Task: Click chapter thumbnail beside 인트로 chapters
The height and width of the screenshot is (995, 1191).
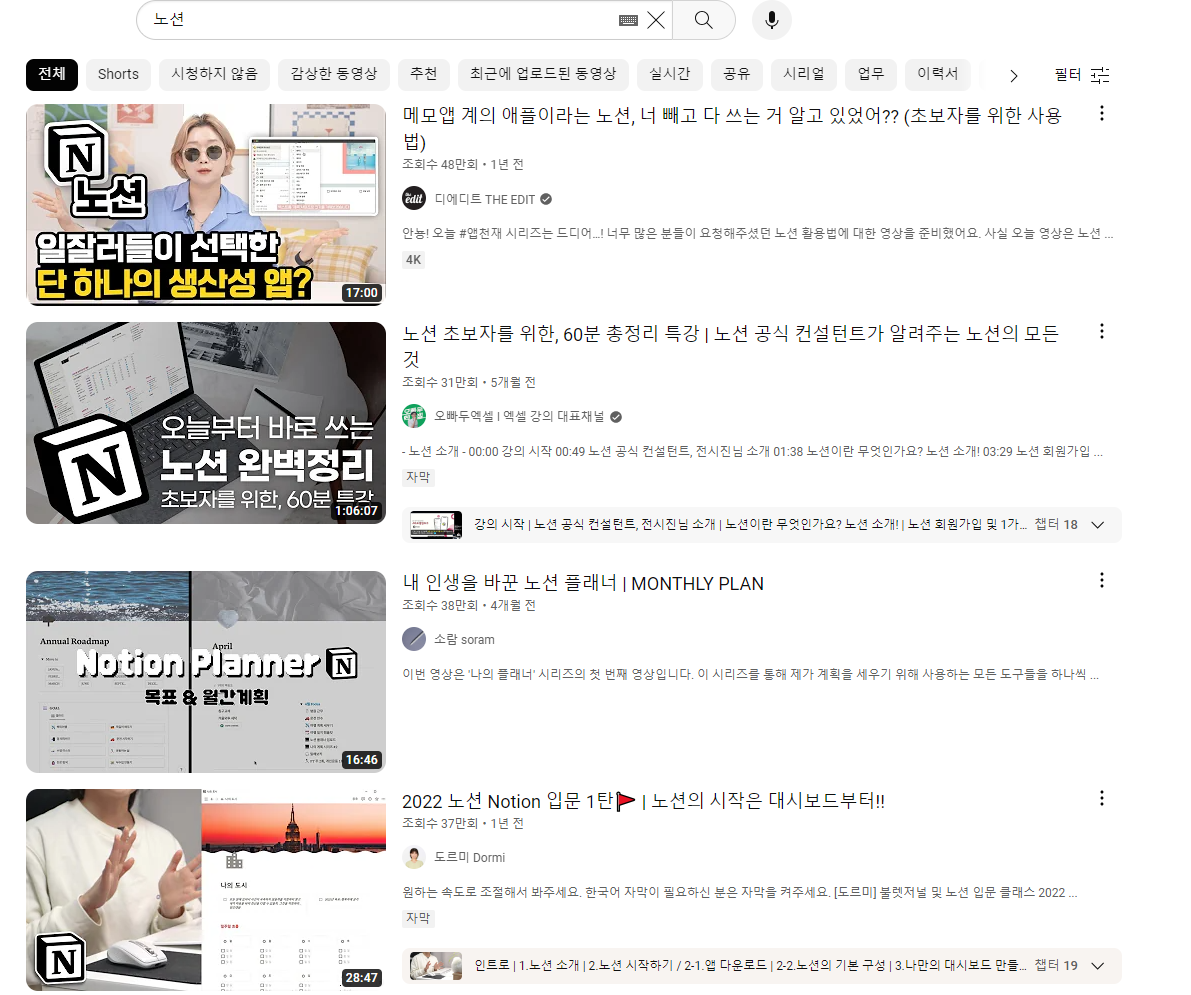Action: [436, 965]
